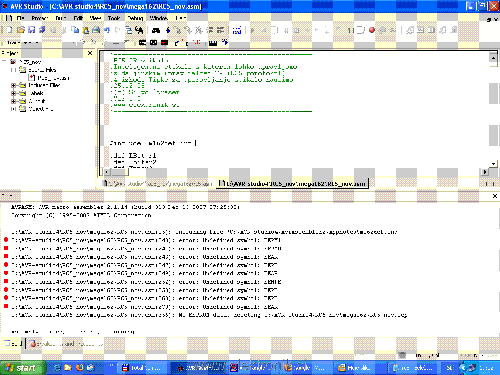Editor vertical scrollbar up arrow
The image size is (500, 375).
click(x=493, y=58)
